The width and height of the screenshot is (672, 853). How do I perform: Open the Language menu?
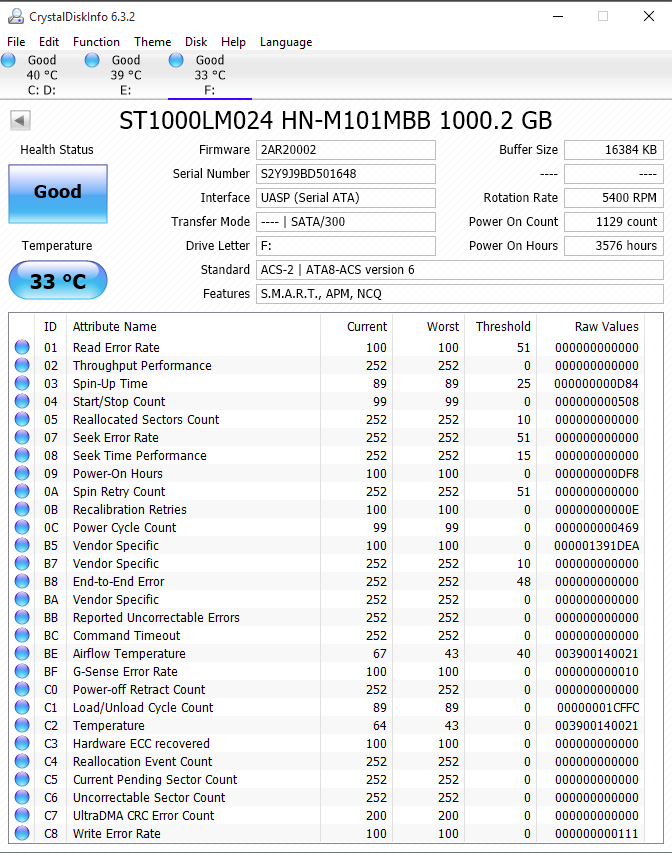286,42
